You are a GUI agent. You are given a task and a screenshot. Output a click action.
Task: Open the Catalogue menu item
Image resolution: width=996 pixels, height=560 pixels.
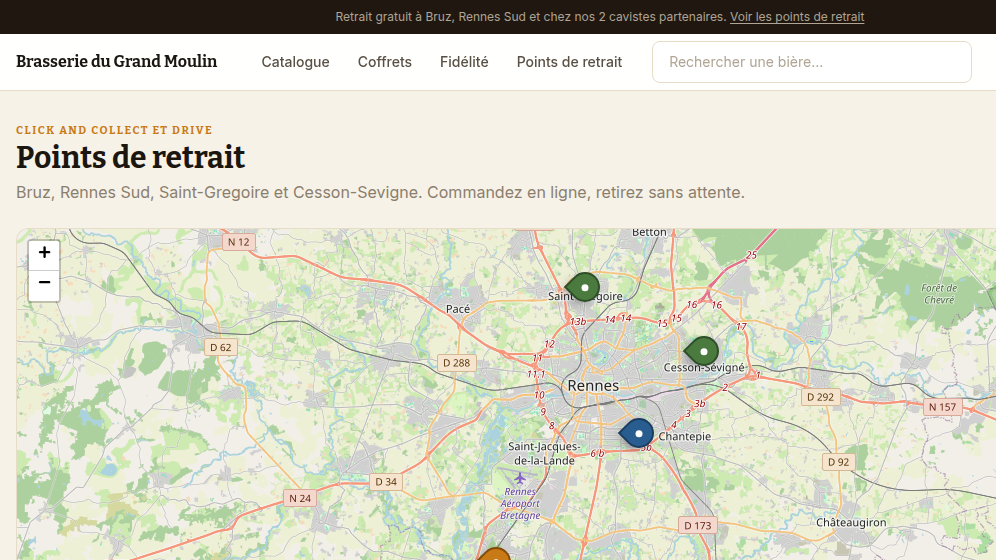tap(295, 62)
